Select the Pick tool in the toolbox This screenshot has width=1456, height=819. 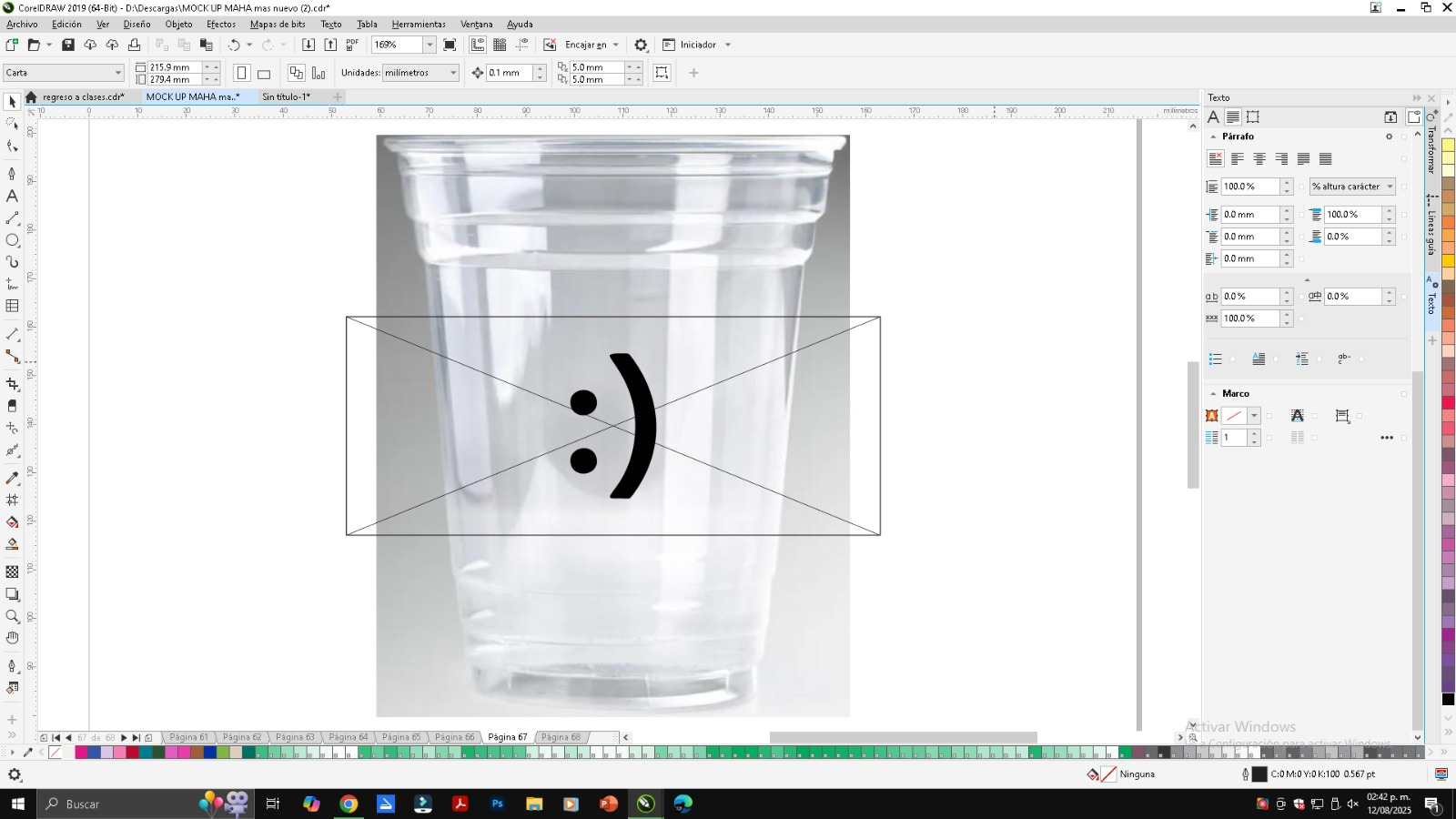coord(12,102)
